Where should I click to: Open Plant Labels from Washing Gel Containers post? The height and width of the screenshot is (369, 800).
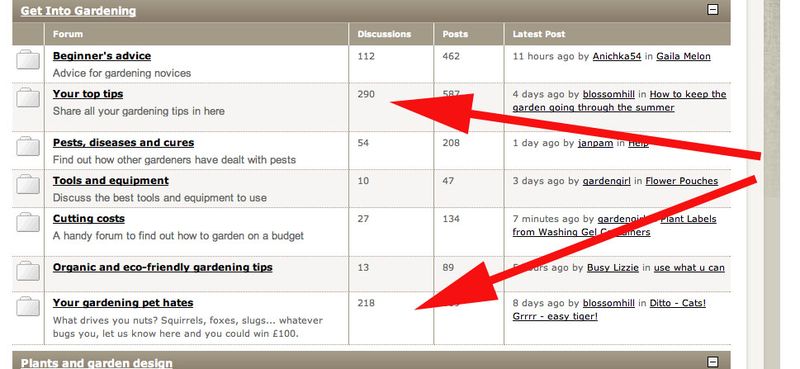pyautogui.click(x=615, y=226)
